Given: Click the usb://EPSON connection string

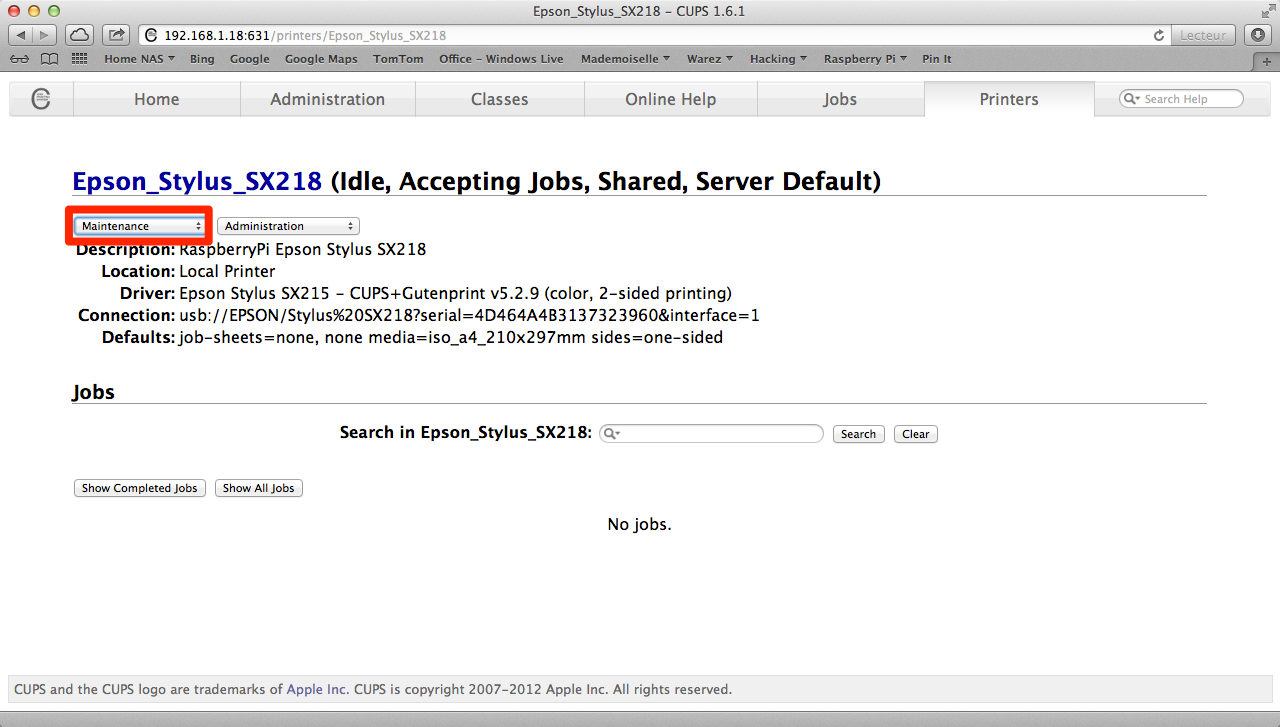Looking at the screenshot, I should point(469,315).
